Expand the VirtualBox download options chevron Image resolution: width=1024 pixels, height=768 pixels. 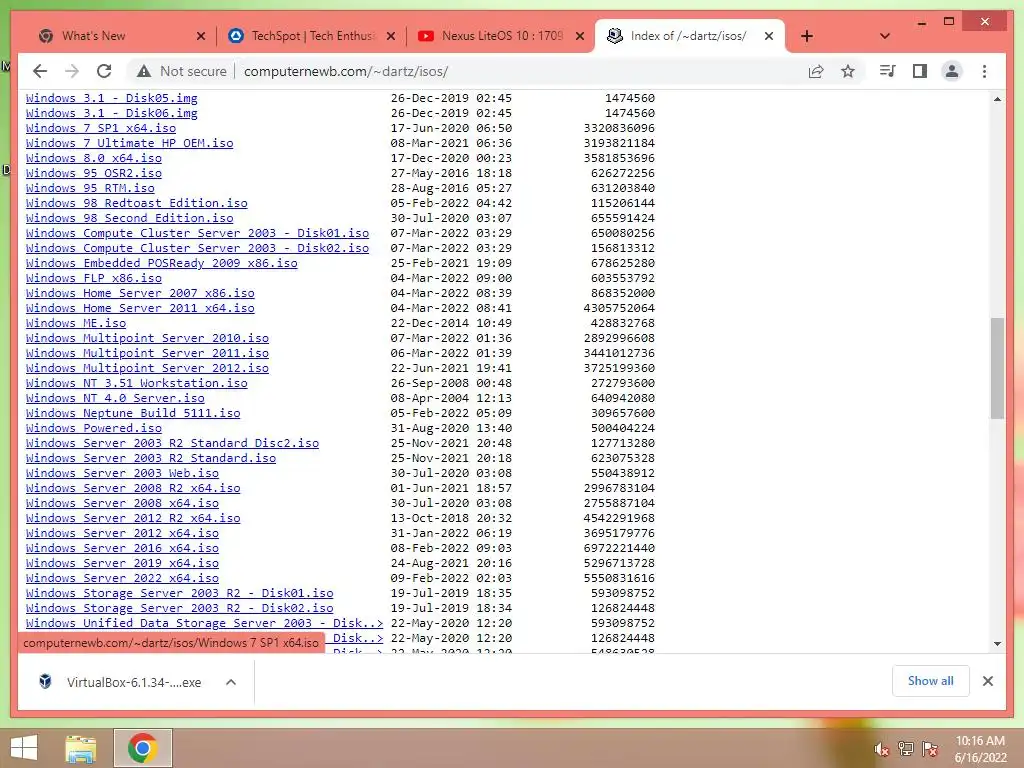click(x=231, y=682)
